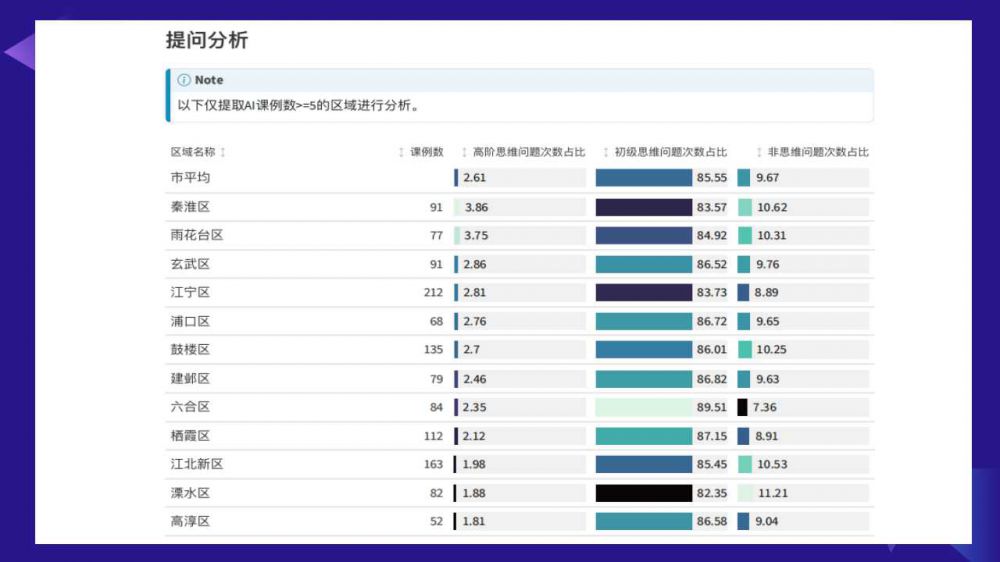Click the 江北新区 district name
The height and width of the screenshot is (562, 1000).
[196, 465]
